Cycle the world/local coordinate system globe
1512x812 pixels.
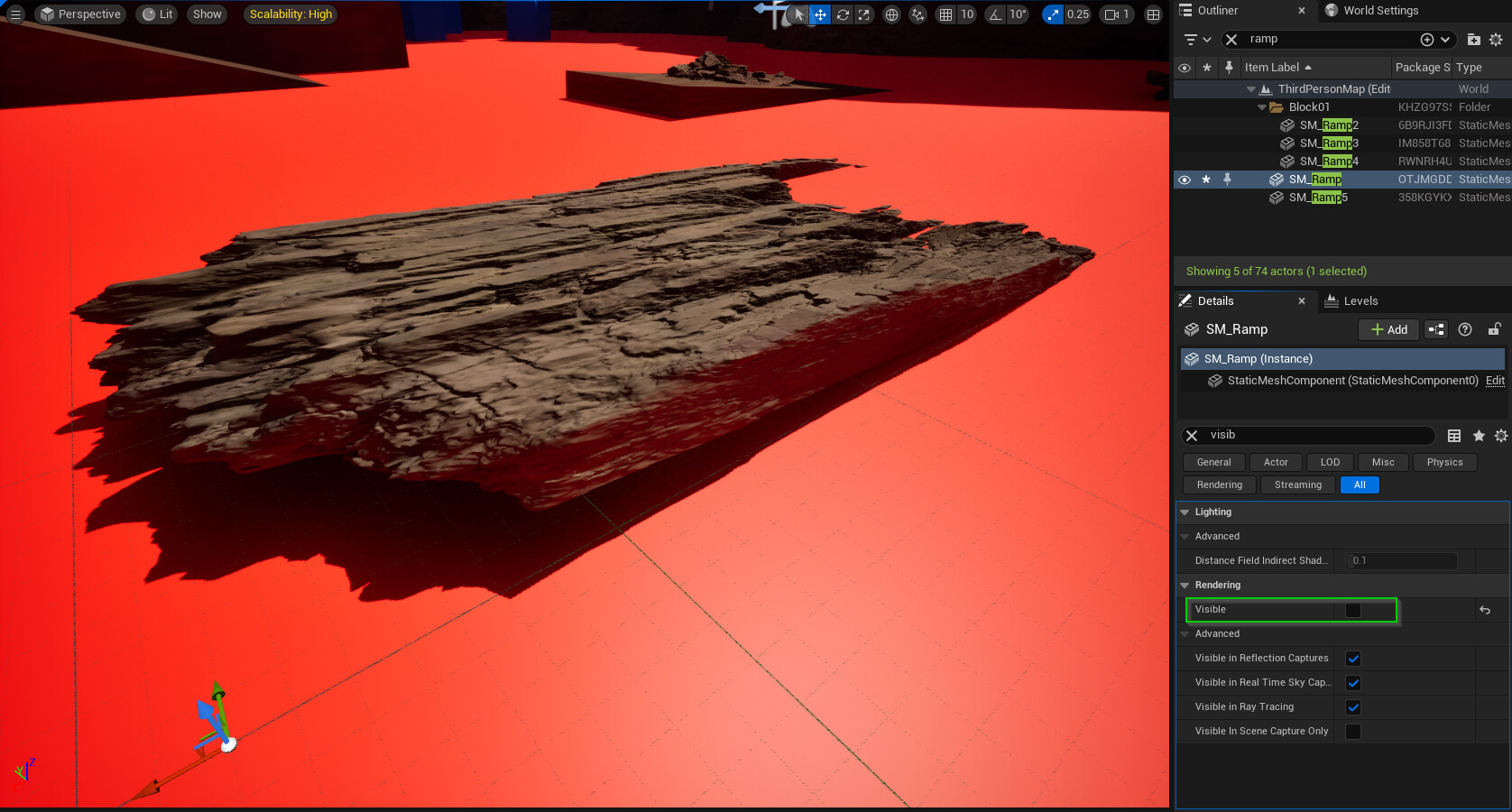tap(892, 14)
